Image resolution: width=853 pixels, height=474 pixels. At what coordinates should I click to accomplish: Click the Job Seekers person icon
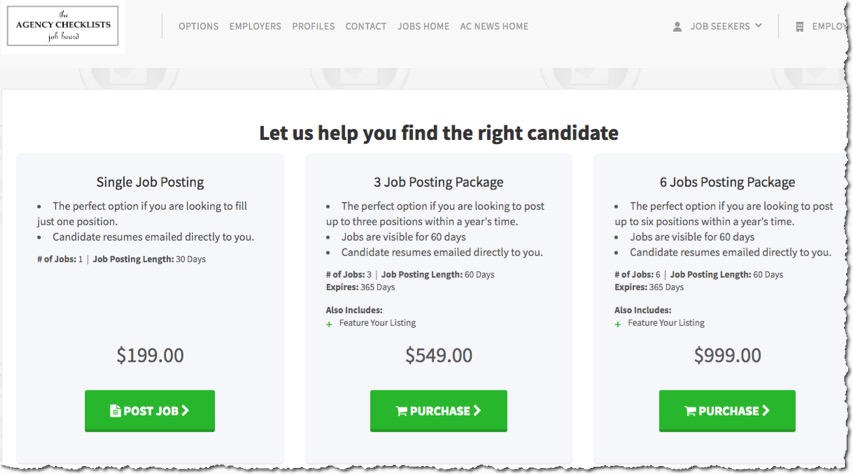click(x=677, y=26)
